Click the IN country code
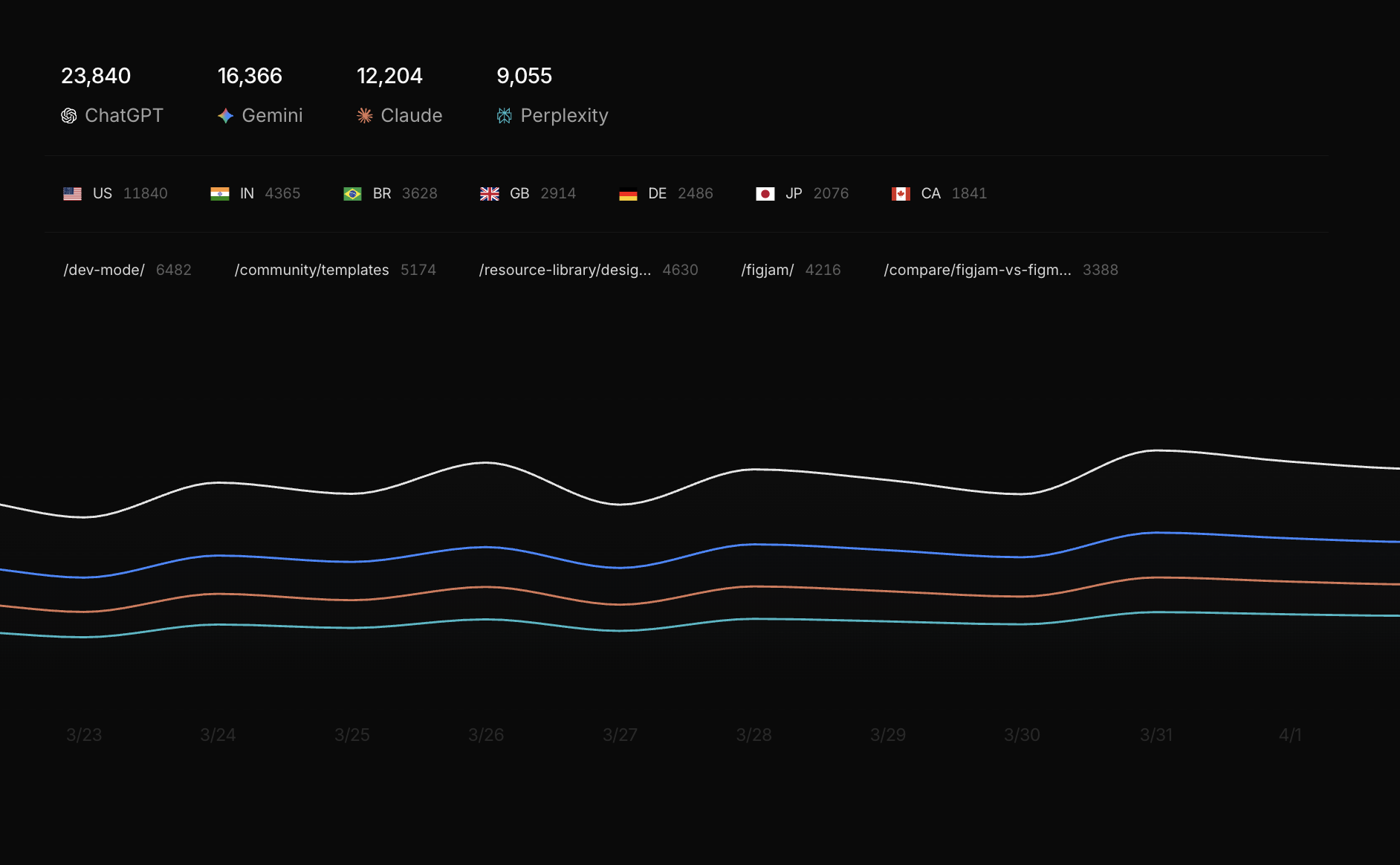 point(247,194)
